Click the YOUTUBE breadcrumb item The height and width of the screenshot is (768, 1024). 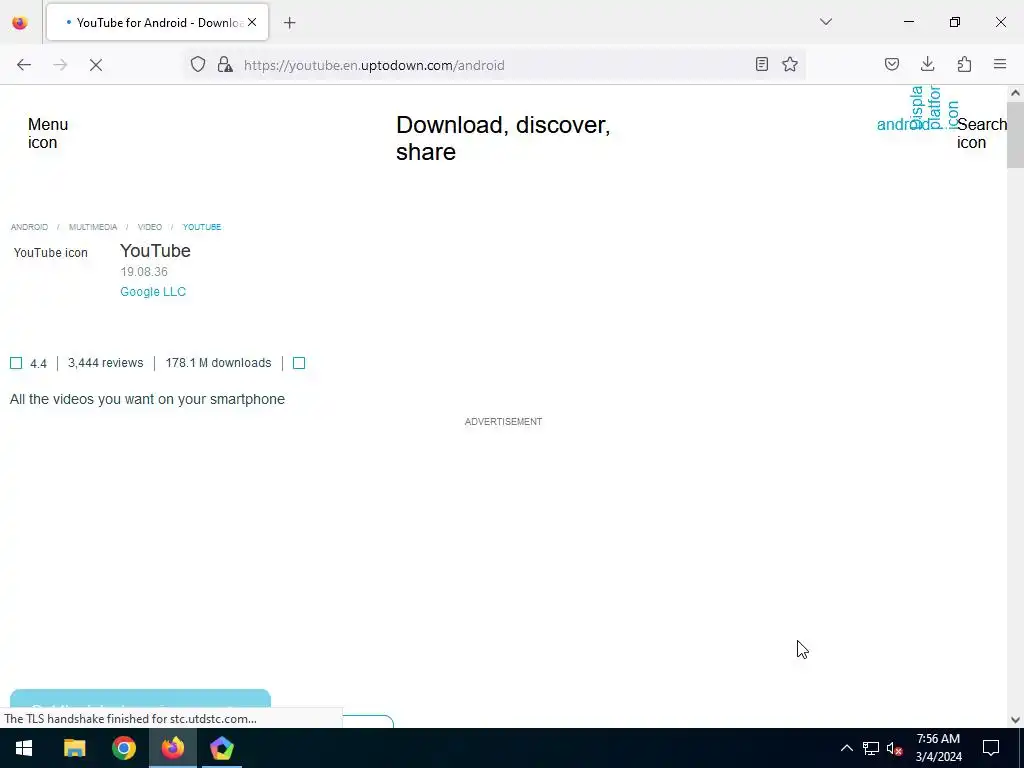tap(202, 227)
